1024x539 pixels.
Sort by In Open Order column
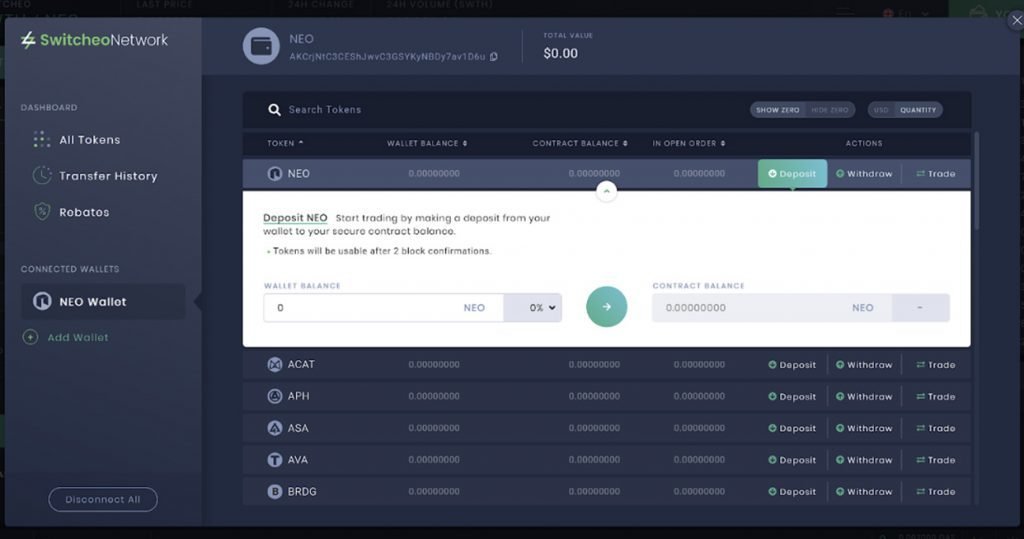[689, 143]
